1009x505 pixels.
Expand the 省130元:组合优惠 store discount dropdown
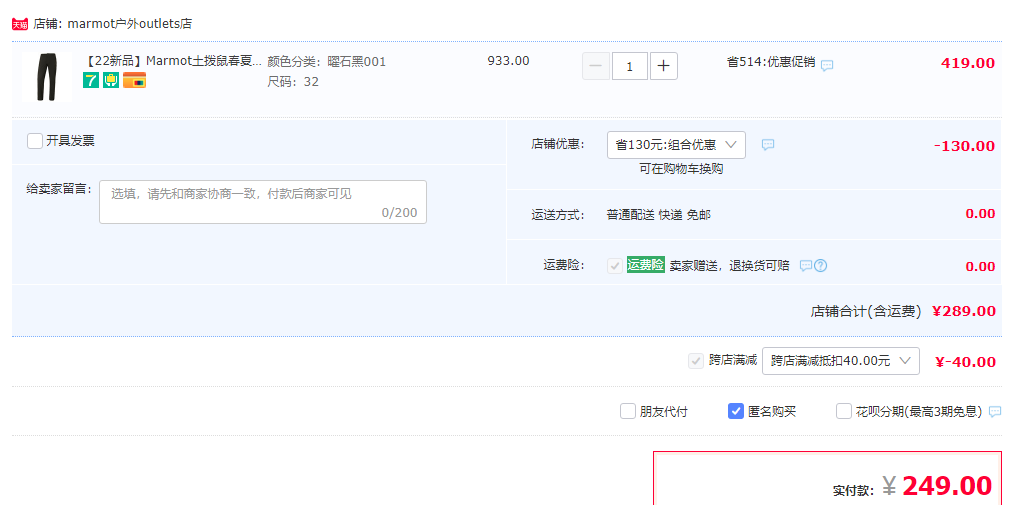[x=676, y=145]
